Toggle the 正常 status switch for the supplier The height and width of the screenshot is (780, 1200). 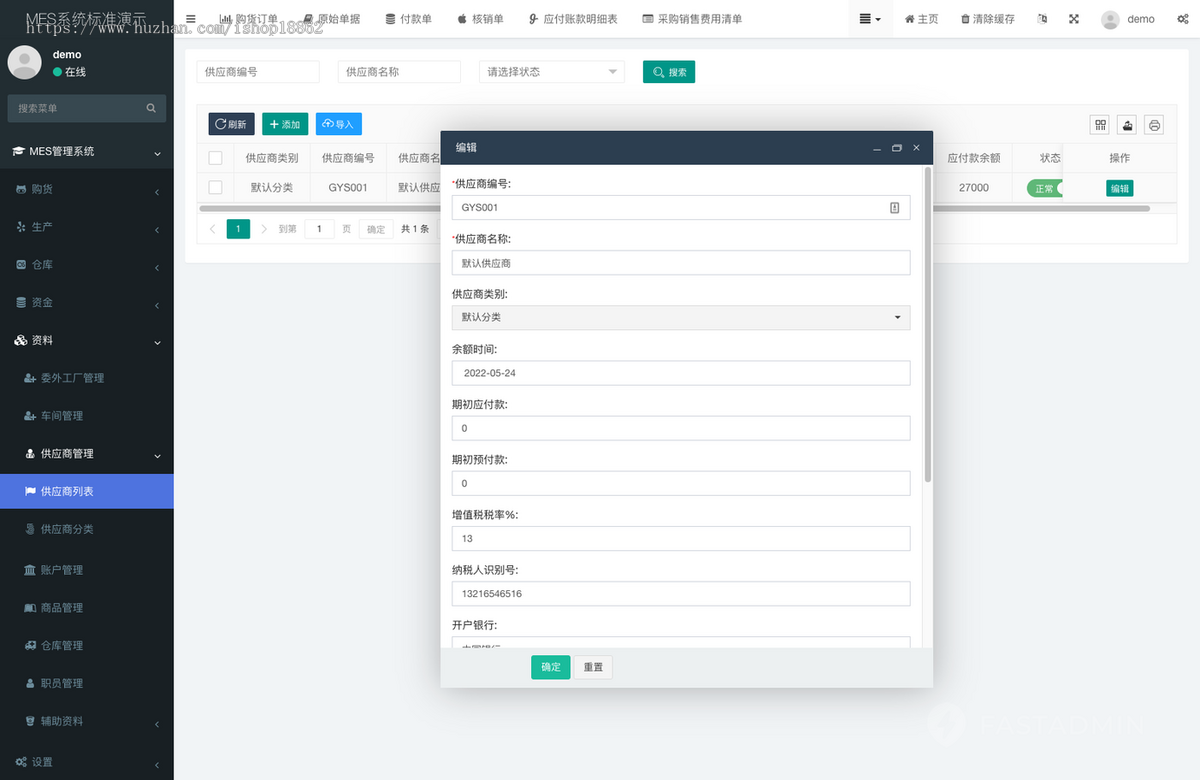point(1046,187)
